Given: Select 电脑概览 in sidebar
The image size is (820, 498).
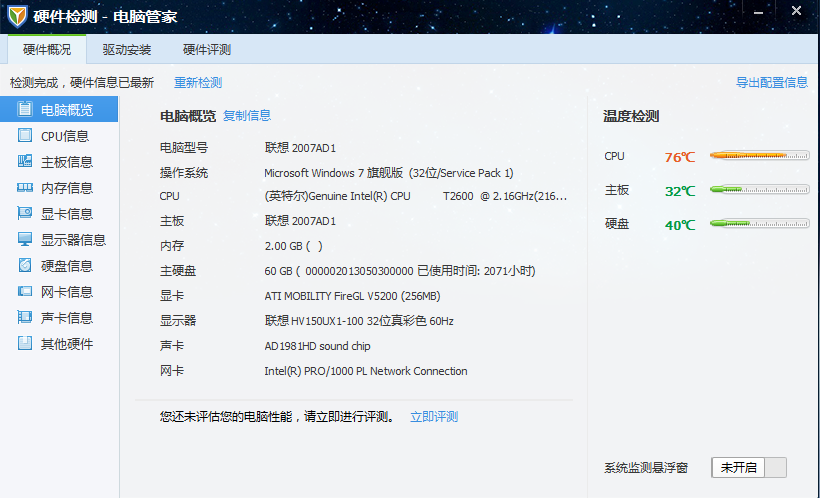Looking at the screenshot, I should click(59, 109).
